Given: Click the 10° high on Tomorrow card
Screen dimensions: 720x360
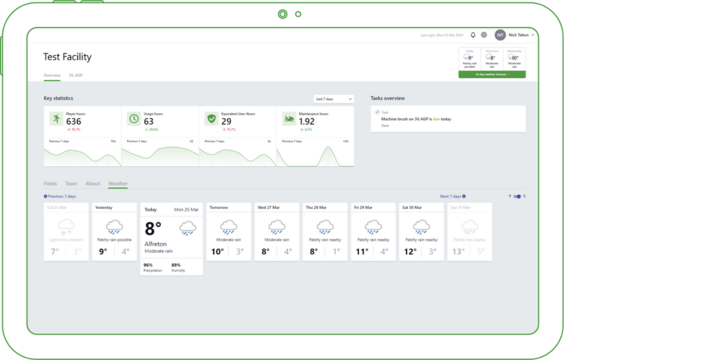Looking at the screenshot, I should pos(217,252).
